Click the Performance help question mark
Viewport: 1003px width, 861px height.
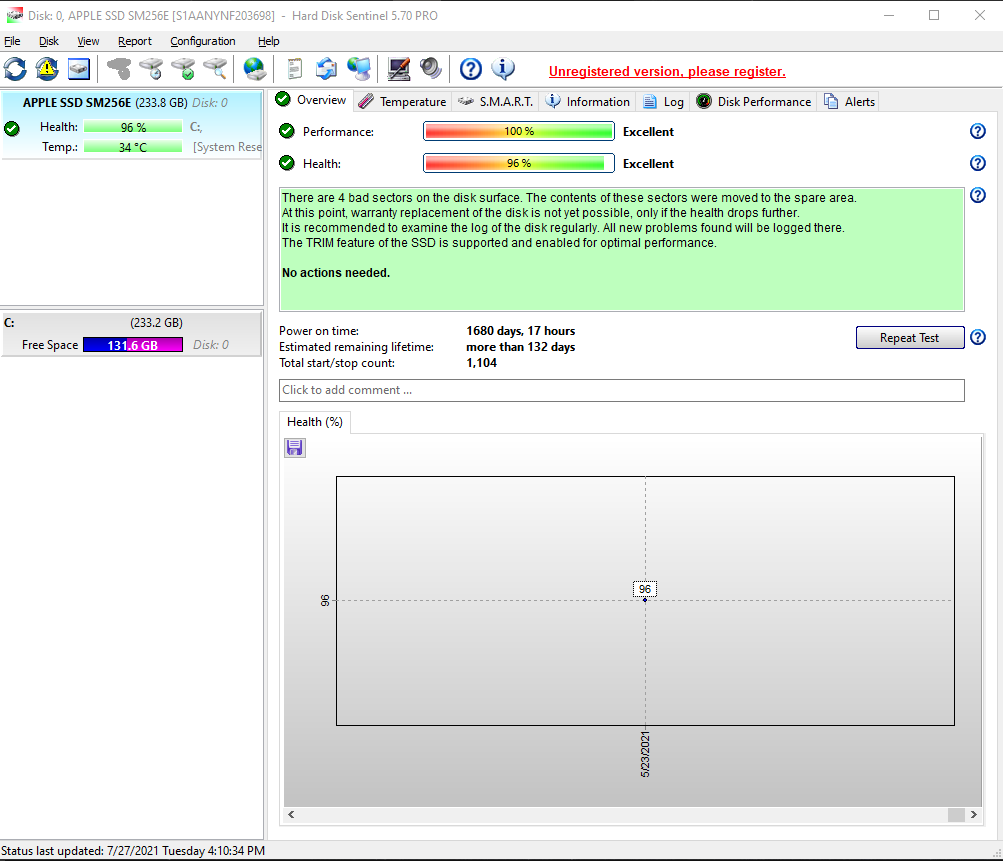click(x=977, y=131)
